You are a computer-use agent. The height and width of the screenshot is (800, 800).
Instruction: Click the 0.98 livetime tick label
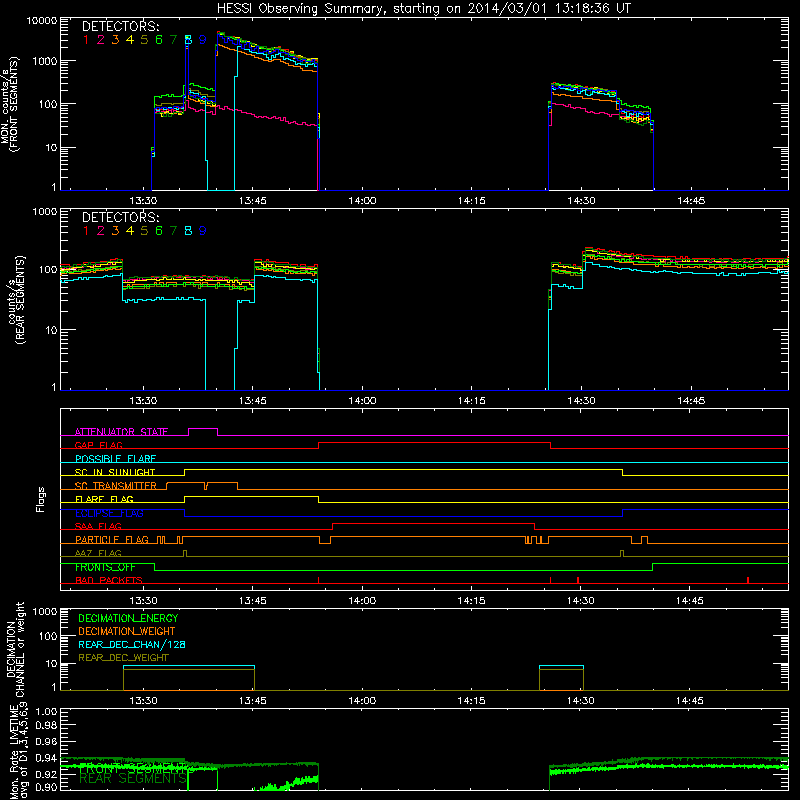point(46,726)
